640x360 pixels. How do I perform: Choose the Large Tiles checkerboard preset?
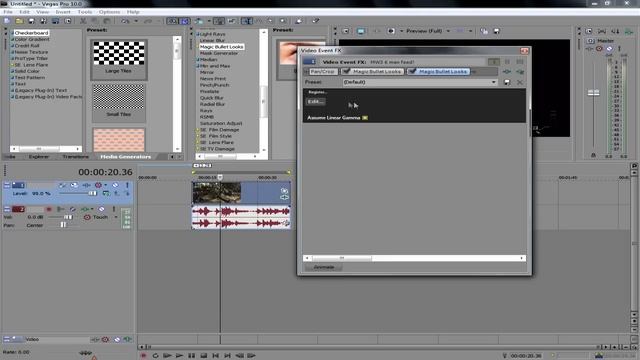118,59
